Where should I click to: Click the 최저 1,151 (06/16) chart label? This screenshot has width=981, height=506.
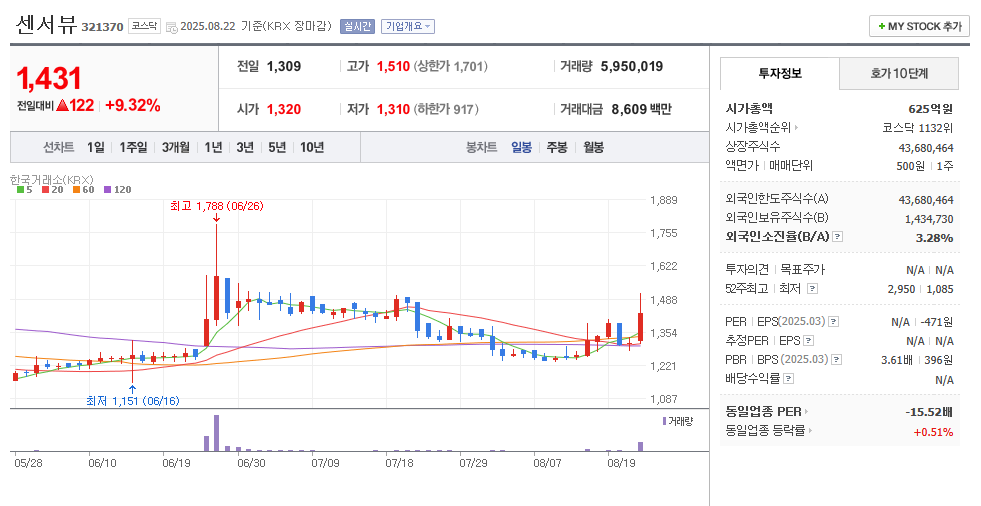[x=133, y=401]
